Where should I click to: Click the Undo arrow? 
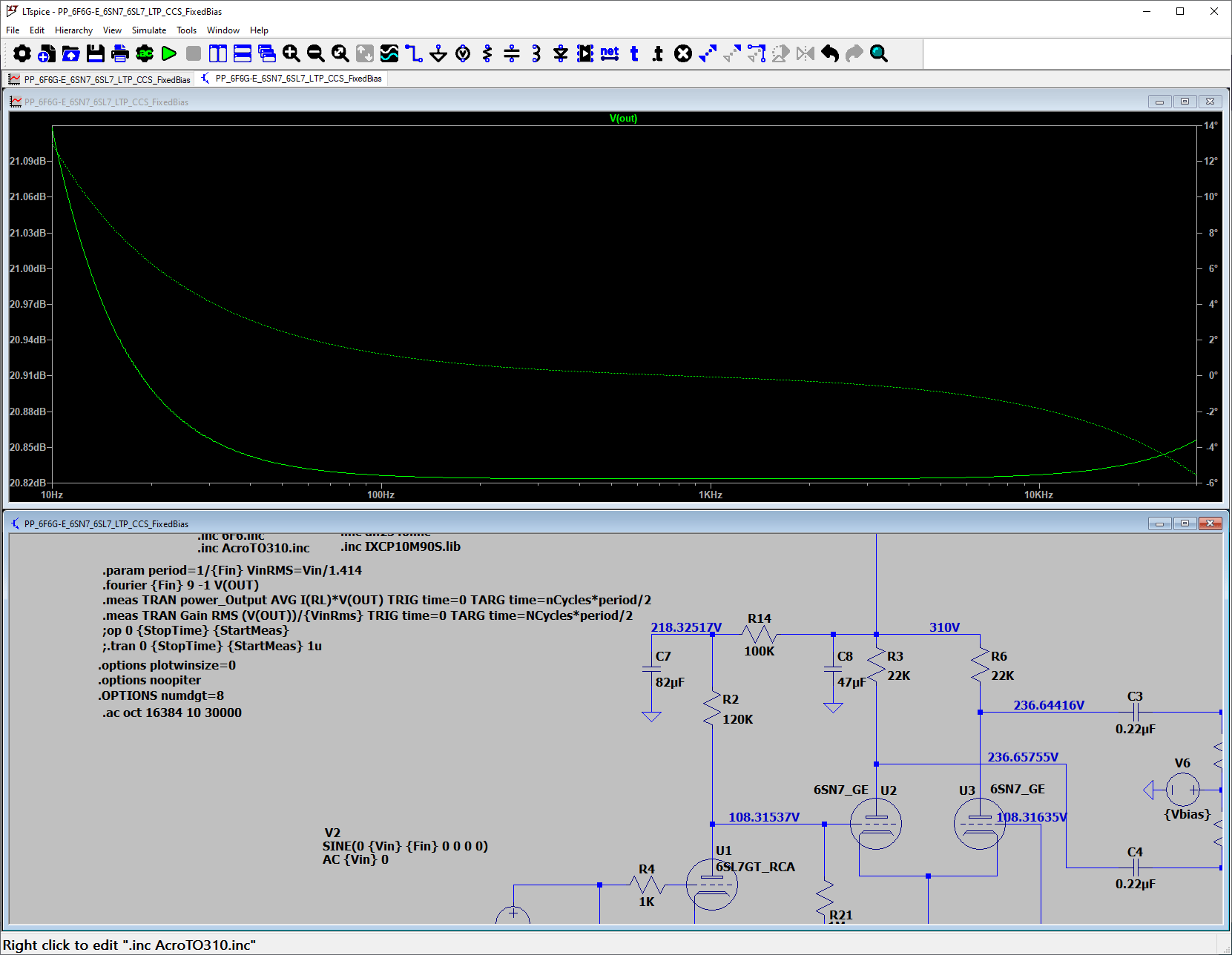point(830,53)
